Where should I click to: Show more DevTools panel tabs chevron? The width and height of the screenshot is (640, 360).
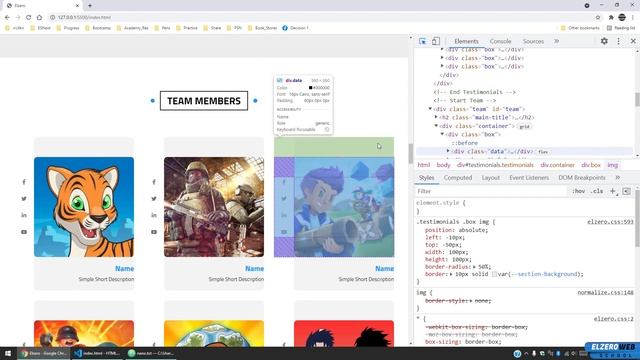(556, 41)
